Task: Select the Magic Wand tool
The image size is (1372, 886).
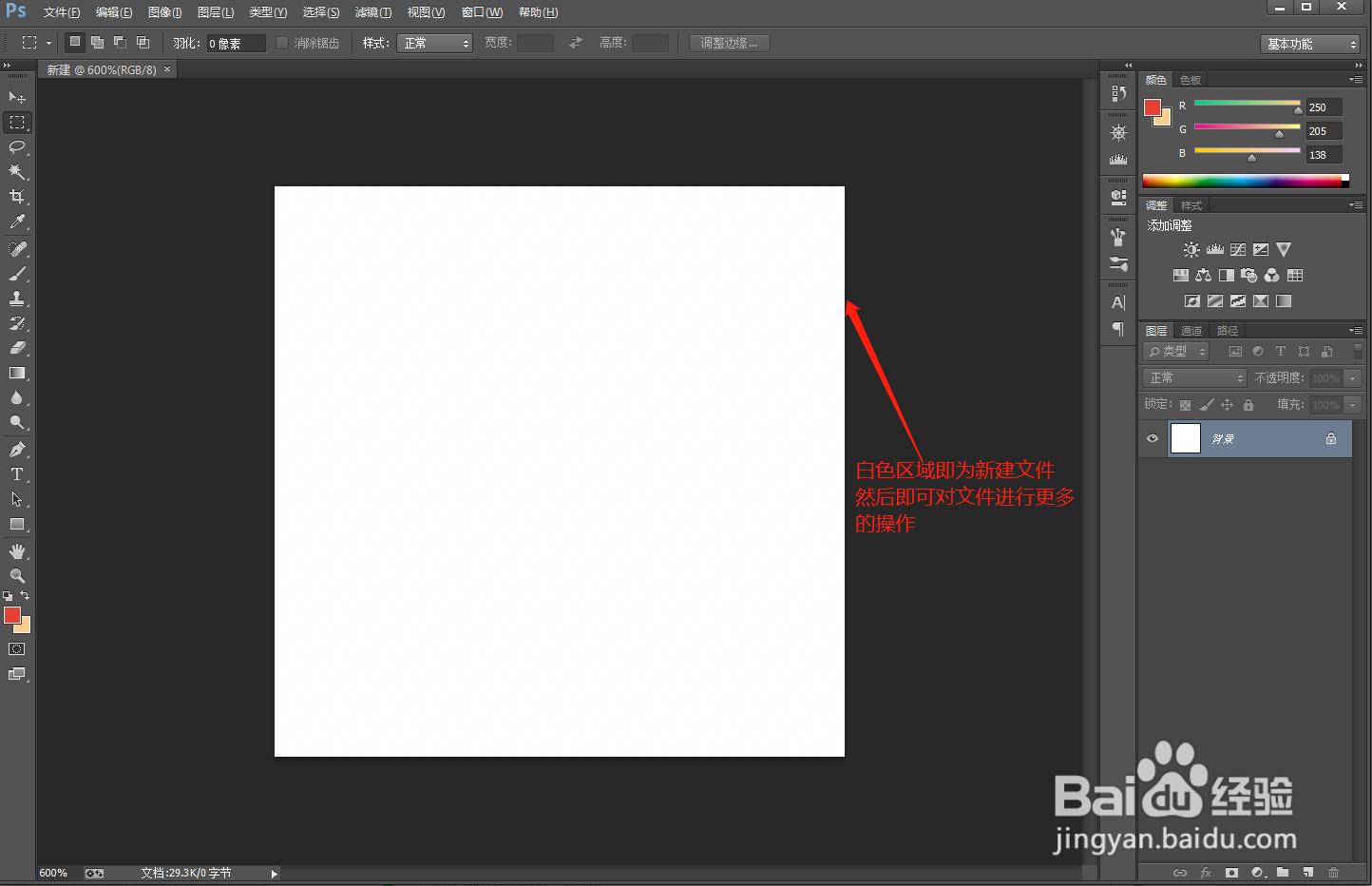Action: point(17,172)
